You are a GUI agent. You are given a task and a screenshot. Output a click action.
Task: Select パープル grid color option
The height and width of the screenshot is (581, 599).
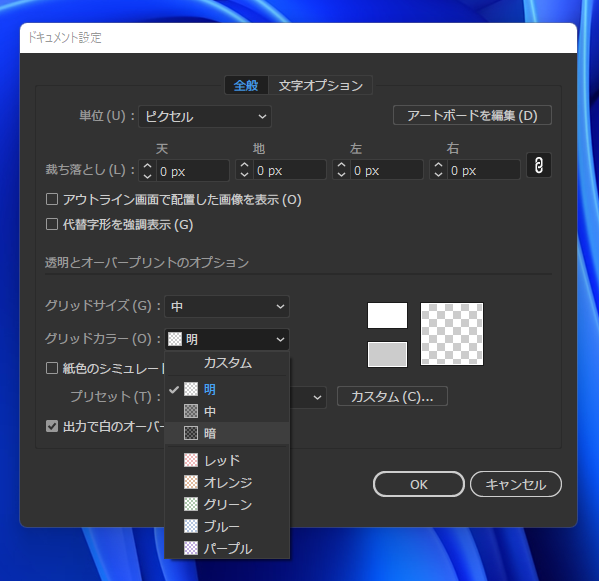click(227, 549)
